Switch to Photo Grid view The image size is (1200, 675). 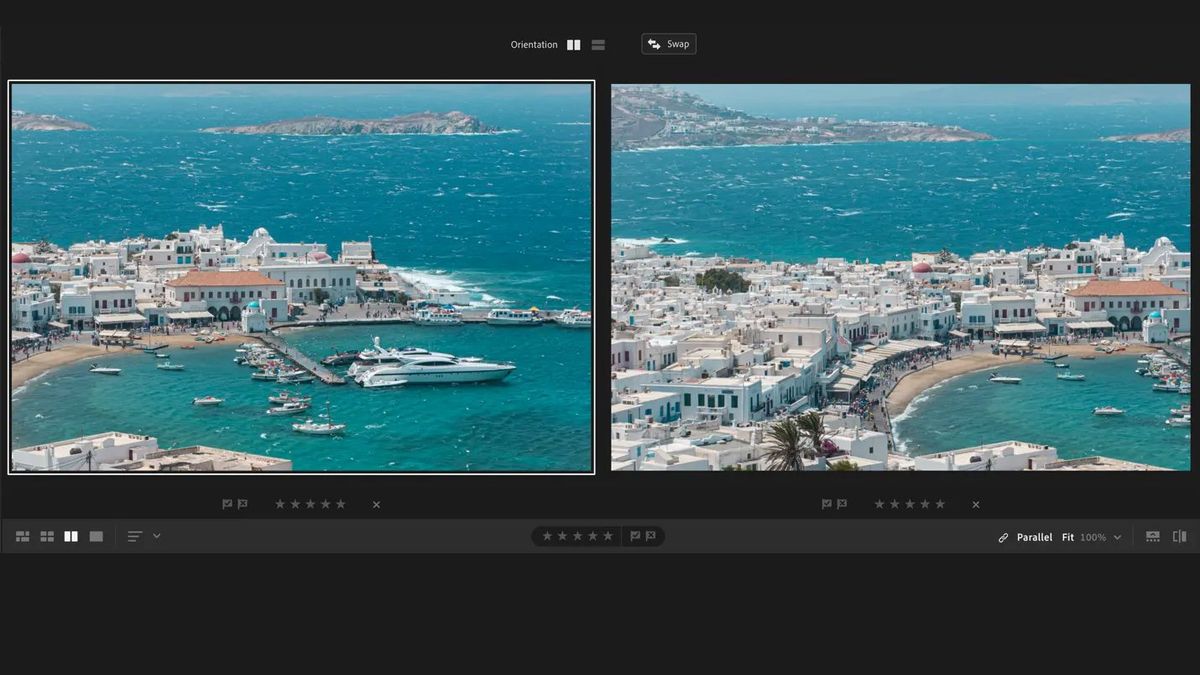coord(22,536)
